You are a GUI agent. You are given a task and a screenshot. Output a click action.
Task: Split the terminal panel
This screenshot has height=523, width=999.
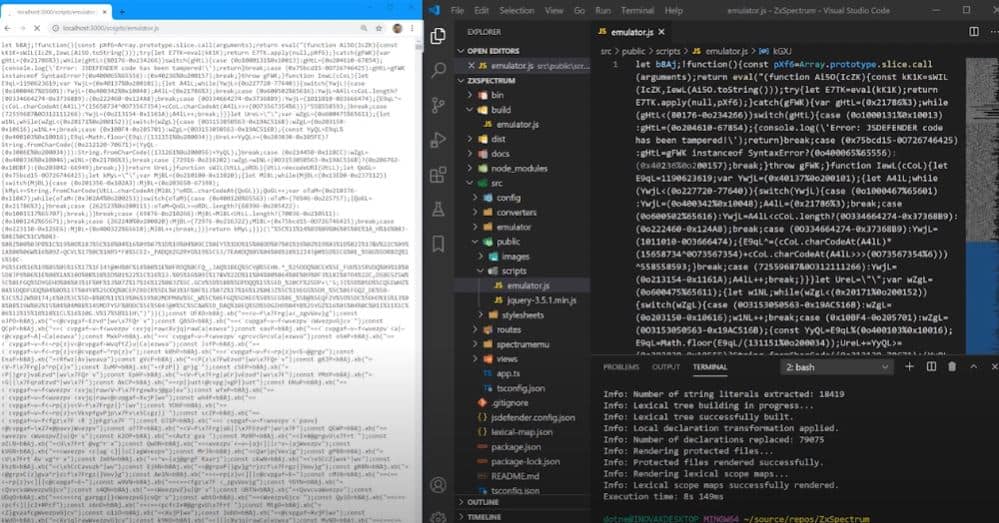(x=931, y=367)
